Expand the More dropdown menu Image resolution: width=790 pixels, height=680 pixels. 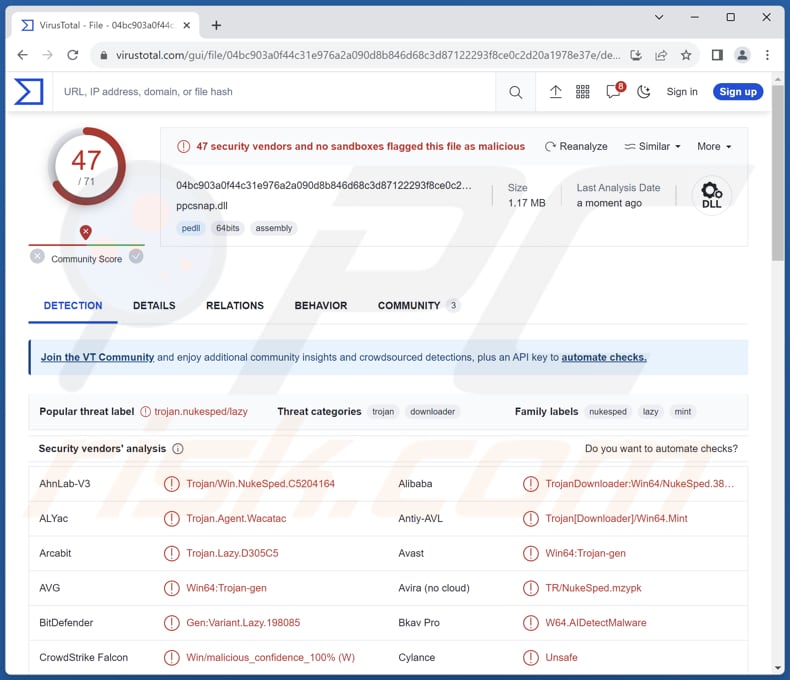click(714, 147)
